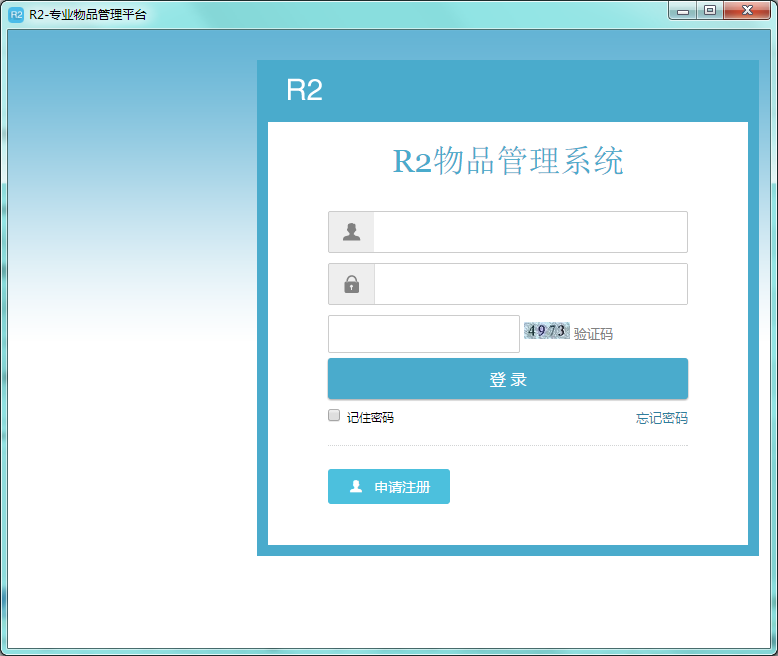Click the 登录 login button
Viewport: 778px width, 656px height.
508,379
